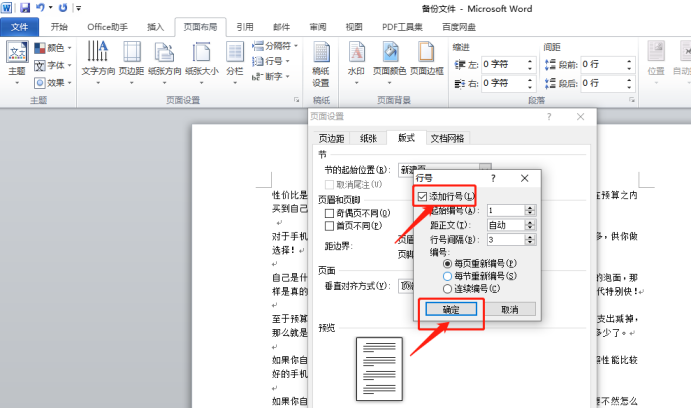Switch to the 引用 ribbon tab
Image resolution: width=692 pixels, height=409 pixels.
coord(244,27)
